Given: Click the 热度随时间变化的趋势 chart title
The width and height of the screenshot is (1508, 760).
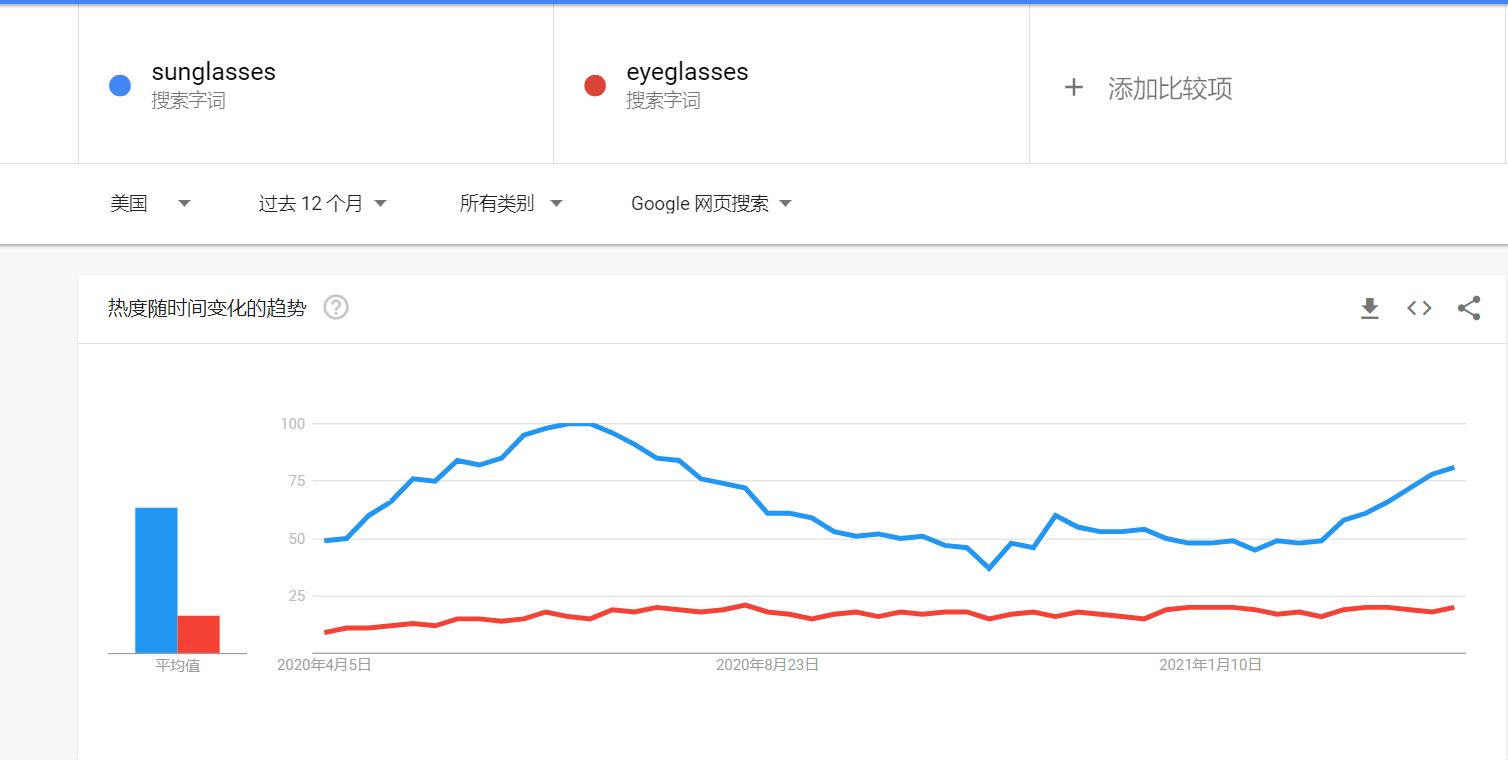Looking at the screenshot, I should click(x=207, y=308).
